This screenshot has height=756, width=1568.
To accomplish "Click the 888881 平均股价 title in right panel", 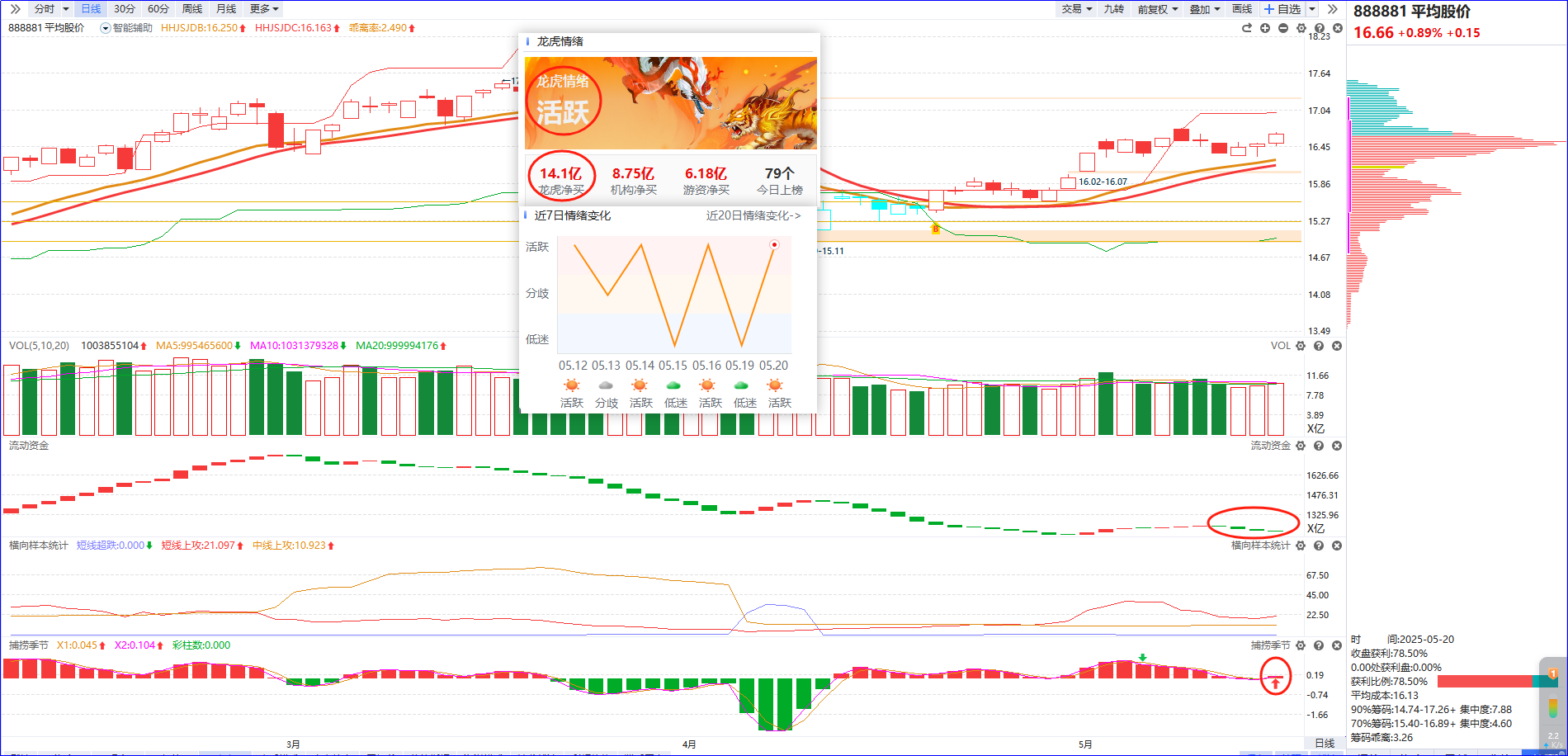I will (x=1412, y=12).
